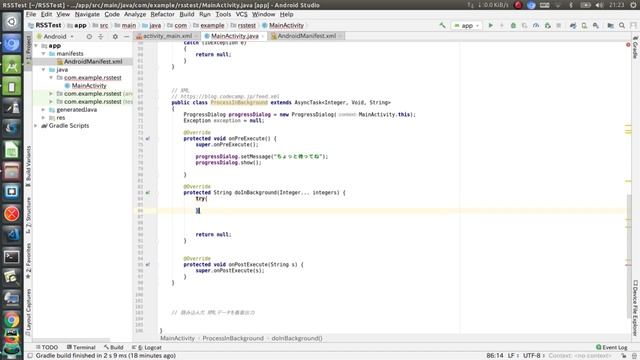Click the Attach debugger to Android process icon

(x=547, y=25)
